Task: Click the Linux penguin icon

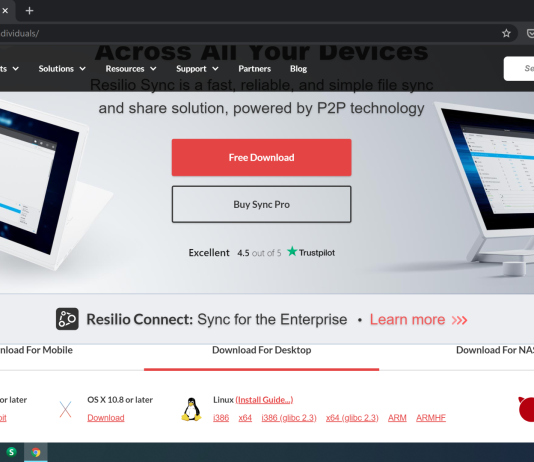Action: click(x=191, y=409)
